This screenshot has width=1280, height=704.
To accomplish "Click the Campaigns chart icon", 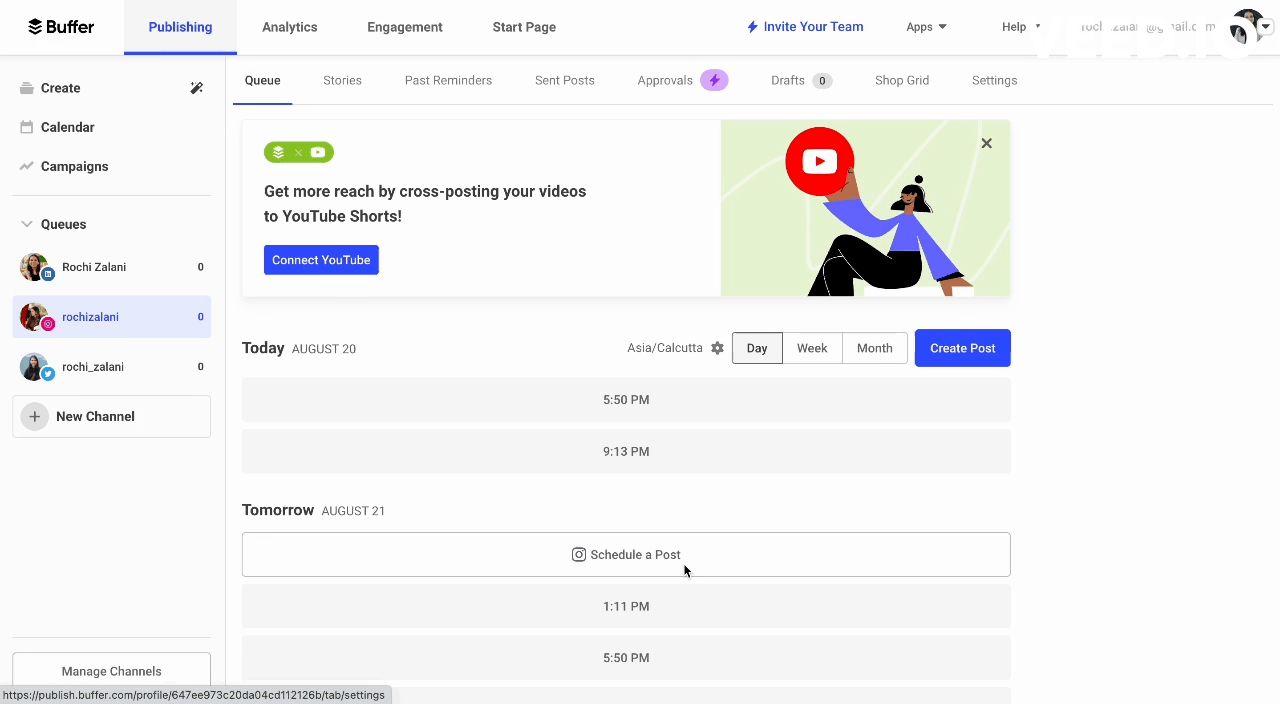I will pyautogui.click(x=27, y=166).
